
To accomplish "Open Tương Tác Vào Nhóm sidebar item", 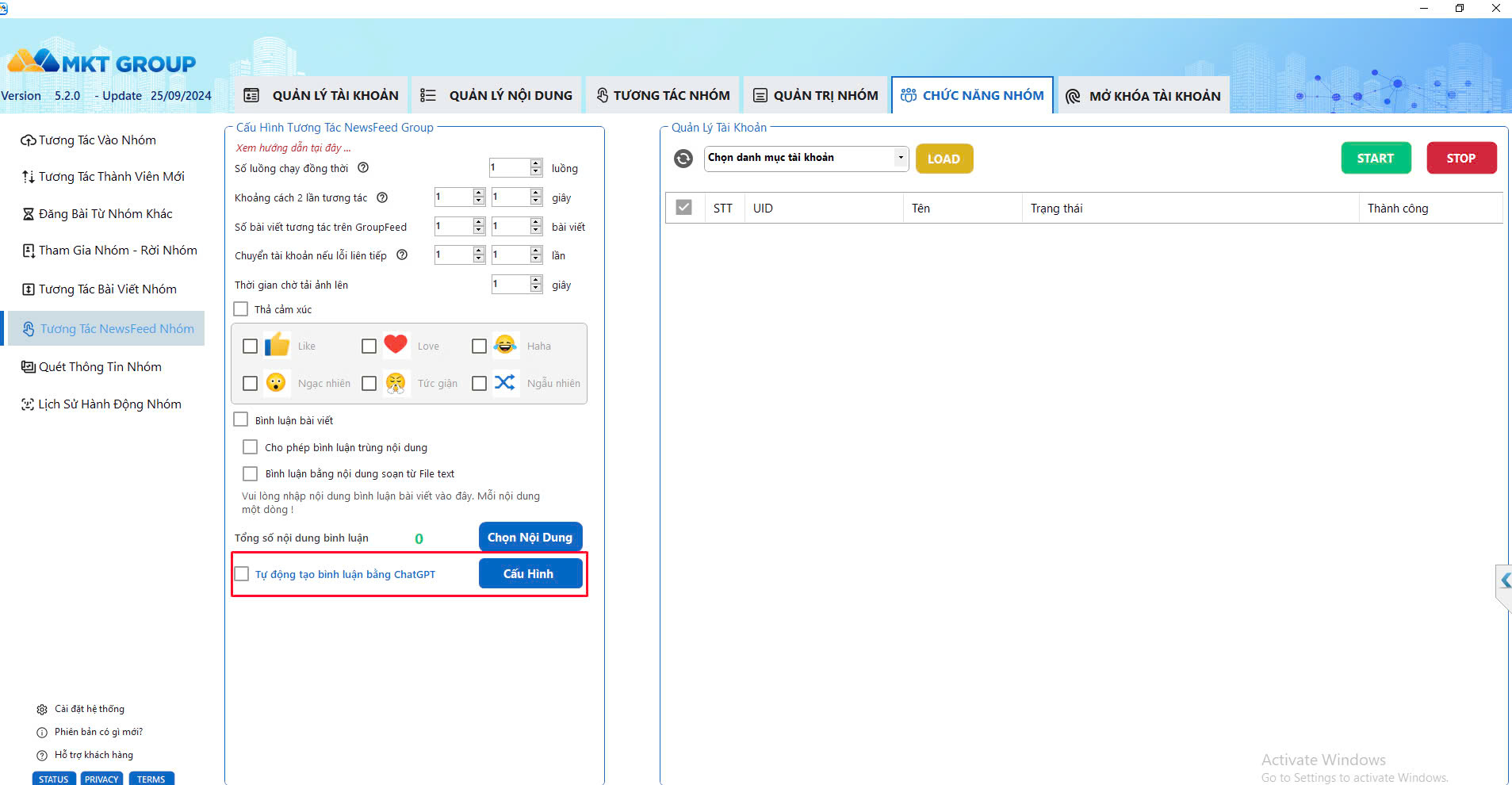I will point(89,140).
